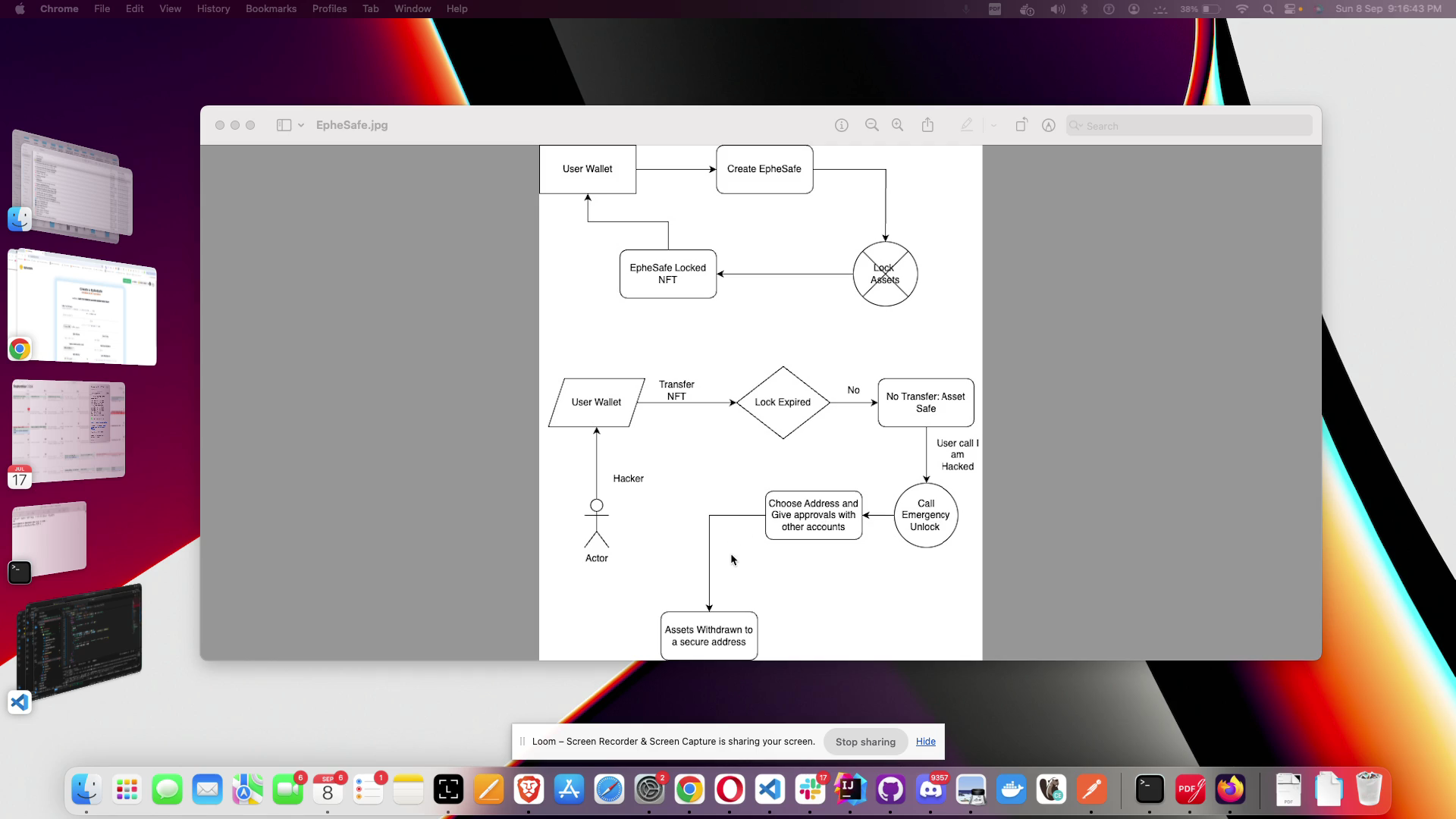Open the Profiles menu

tap(330, 9)
